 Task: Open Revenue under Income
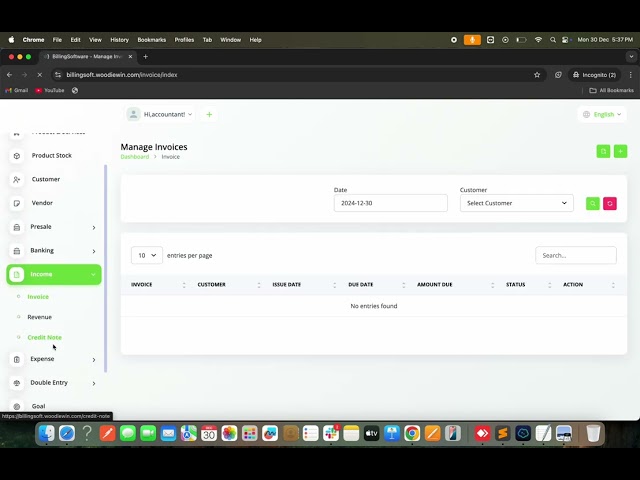click(x=39, y=317)
